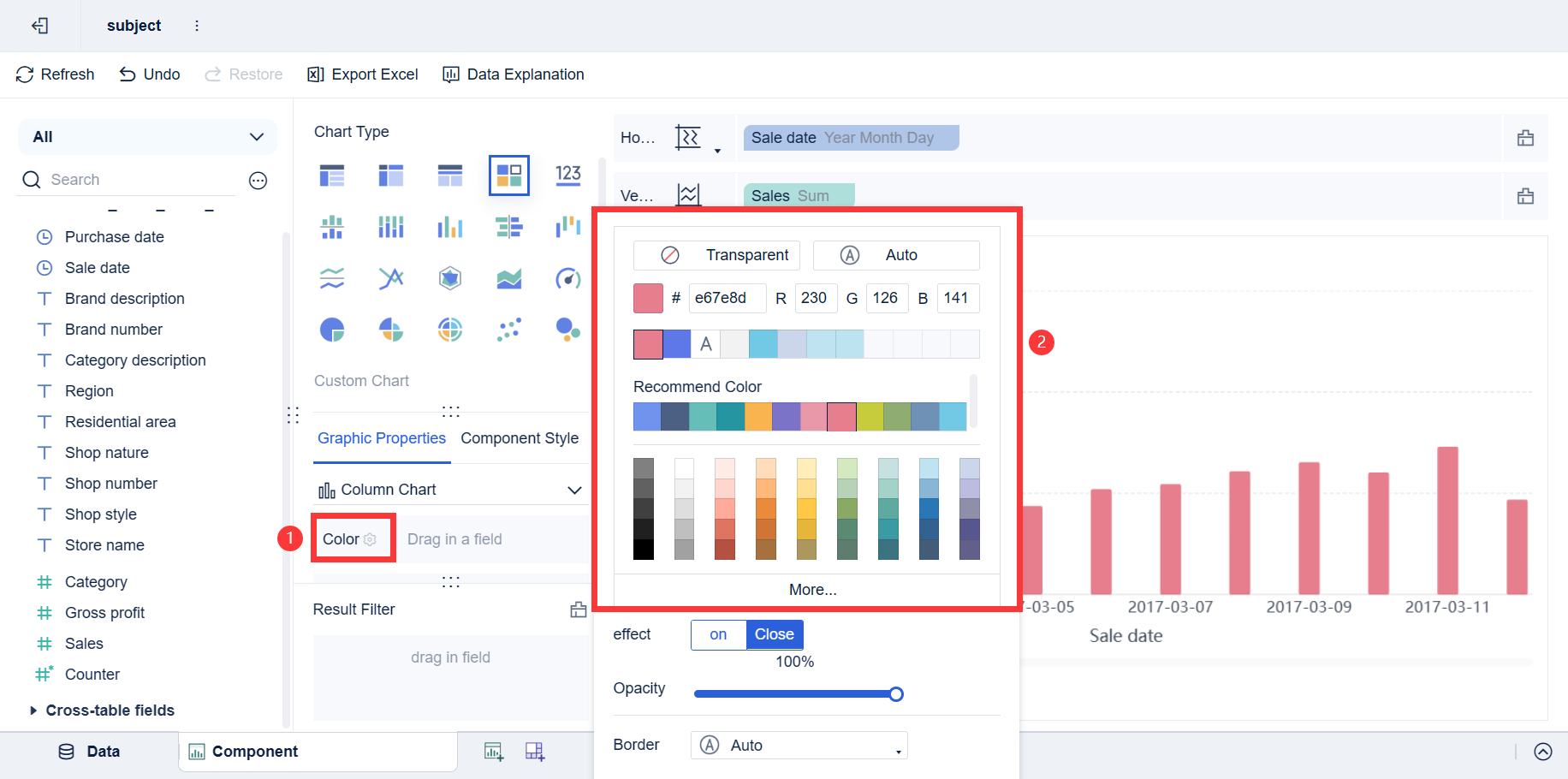The width and height of the screenshot is (1568, 779).
Task: Collapse the Column Chart properties section
Action: pos(575,489)
